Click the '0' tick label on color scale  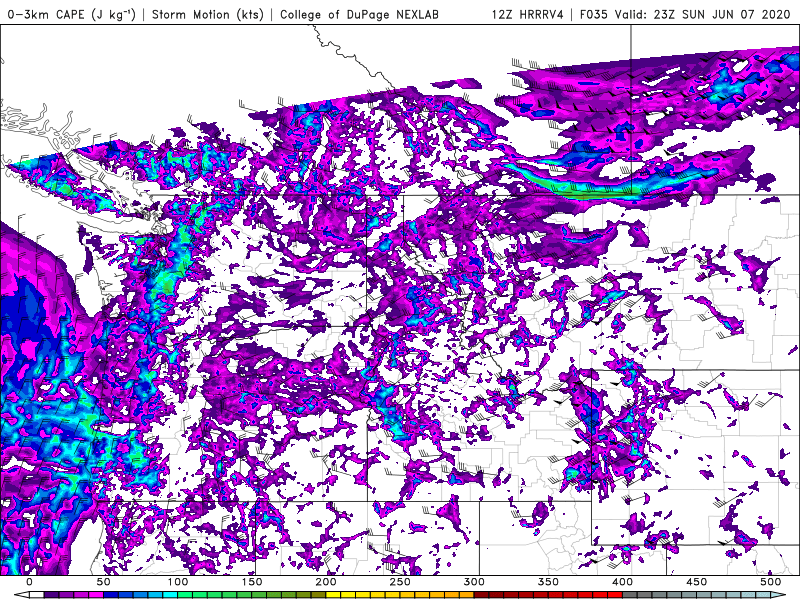pos(29,582)
